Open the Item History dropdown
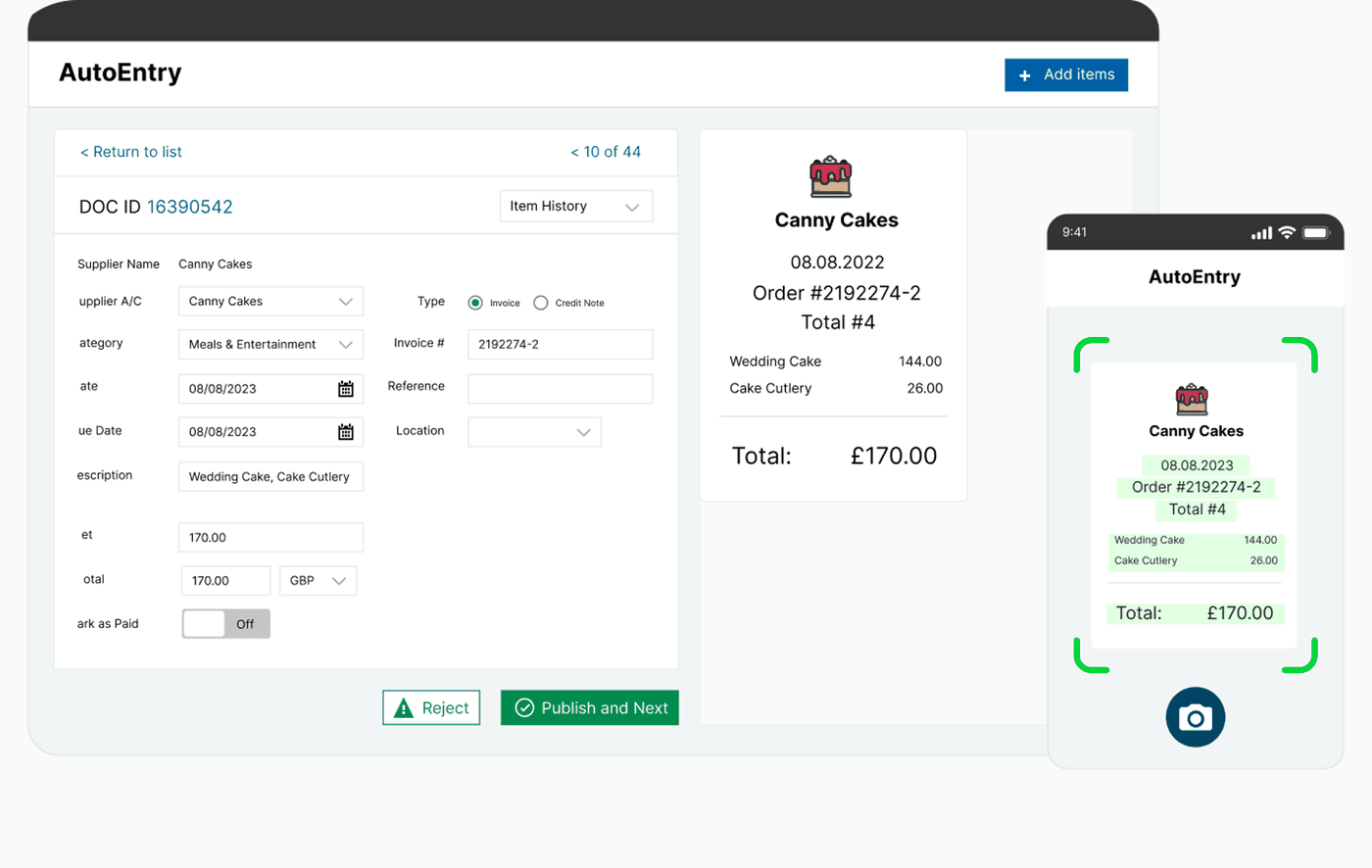This screenshot has width=1372, height=868. [x=576, y=206]
